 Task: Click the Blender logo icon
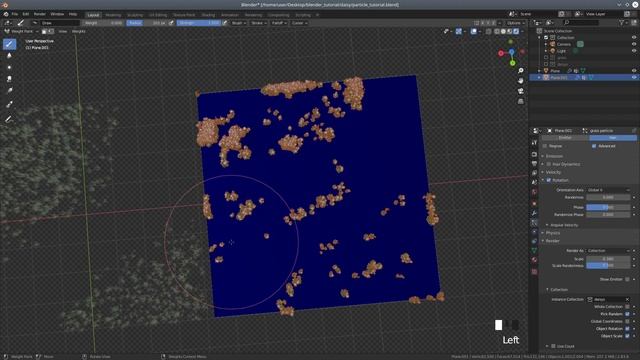pos(6,14)
